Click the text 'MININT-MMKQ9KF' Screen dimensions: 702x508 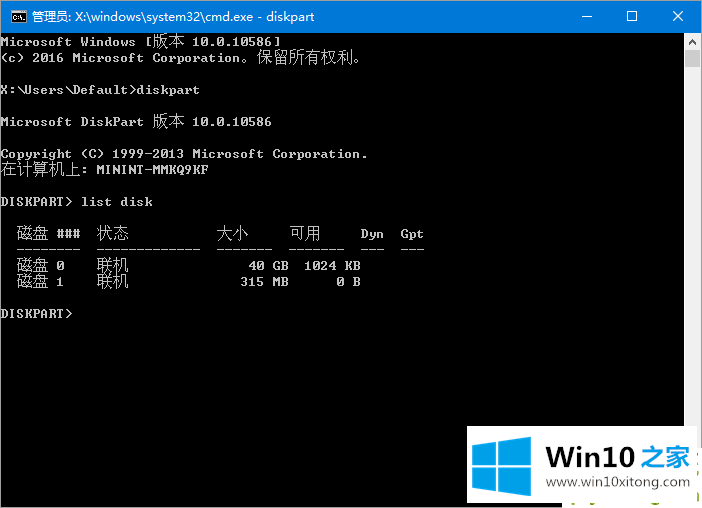click(x=152, y=170)
